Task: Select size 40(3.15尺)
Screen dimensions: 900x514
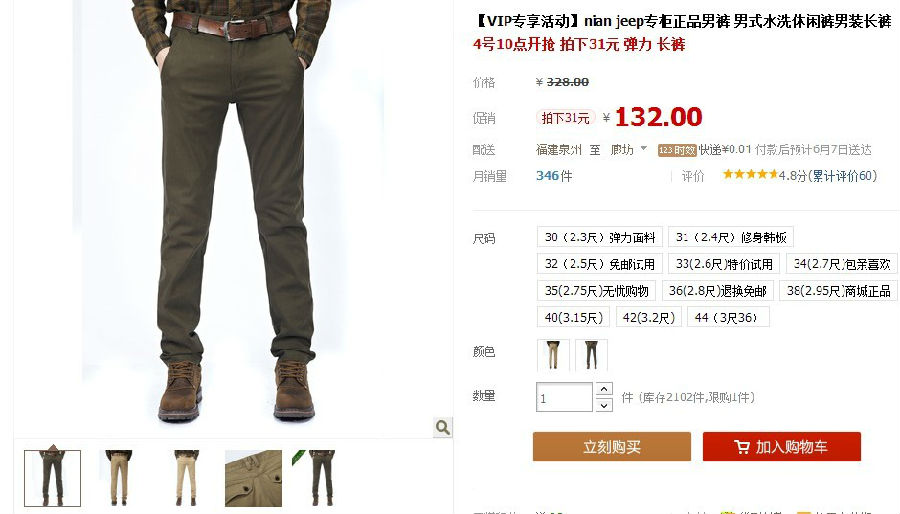Action: (573, 317)
